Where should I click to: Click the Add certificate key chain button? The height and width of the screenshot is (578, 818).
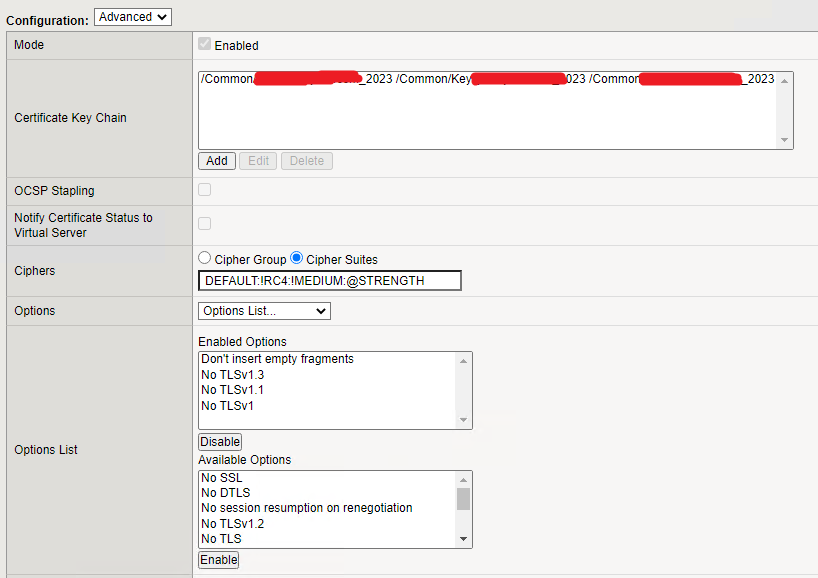216,161
